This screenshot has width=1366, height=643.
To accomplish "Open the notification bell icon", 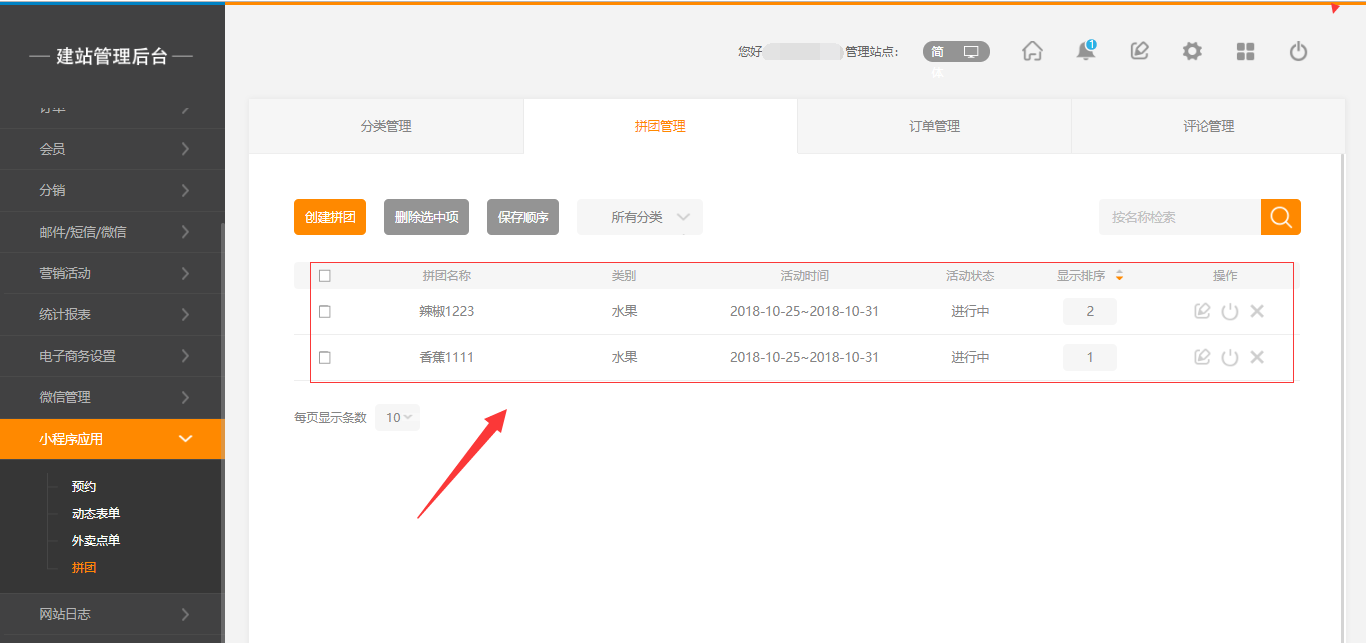I will pos(1085,51).
